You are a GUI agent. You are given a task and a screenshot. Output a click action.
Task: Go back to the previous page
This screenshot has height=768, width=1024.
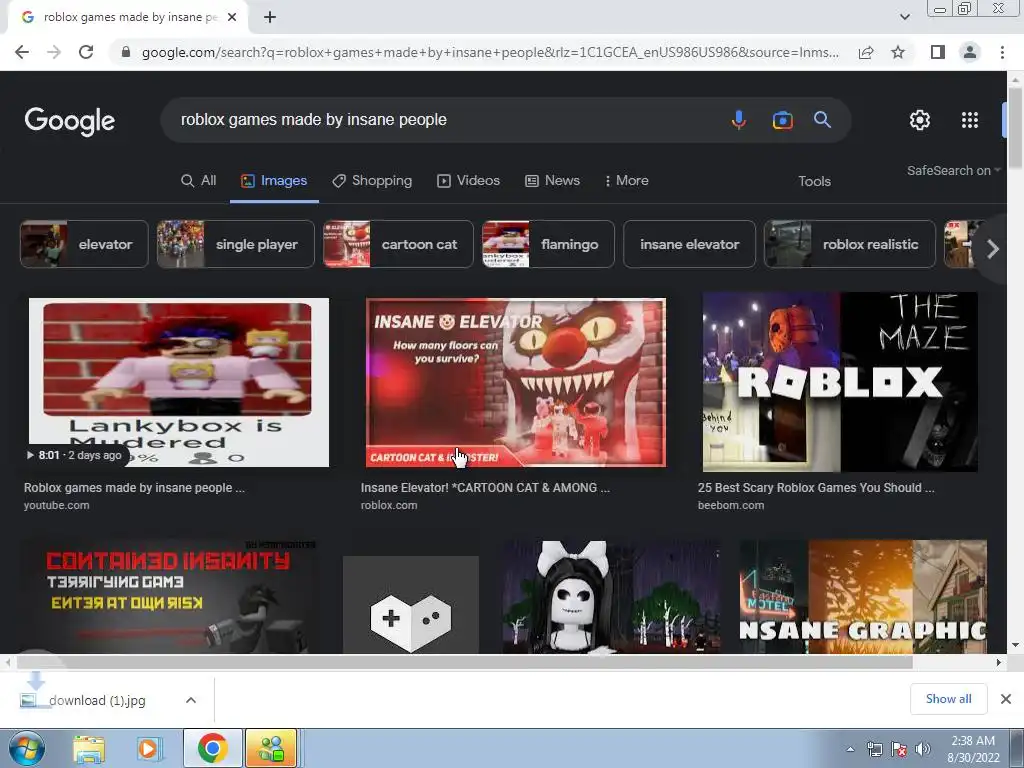(x=22, y=52)
